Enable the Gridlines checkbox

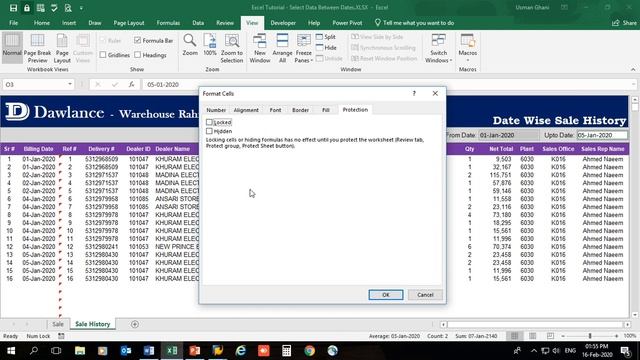point(103,55)
